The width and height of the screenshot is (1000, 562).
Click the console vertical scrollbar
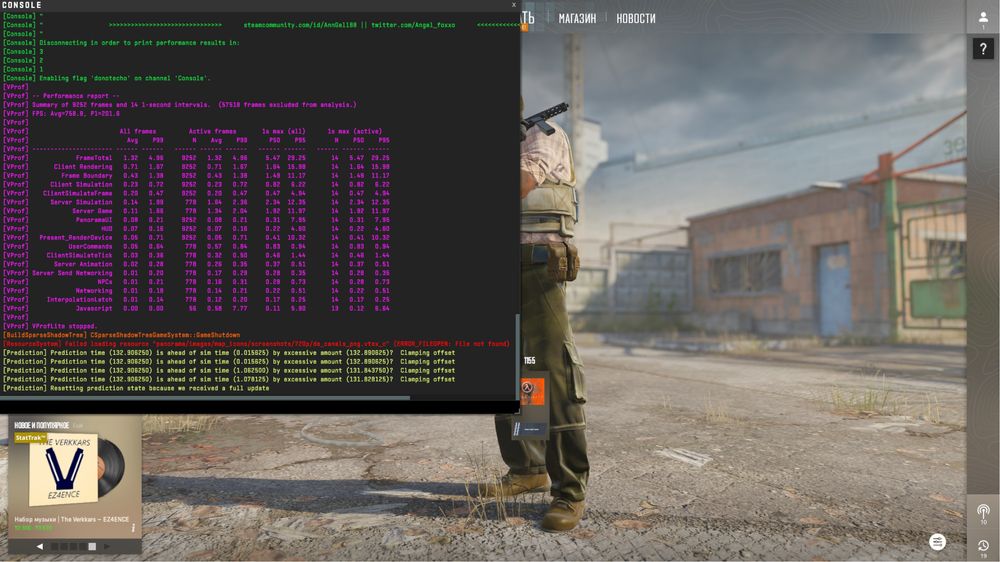pos(517,356)
